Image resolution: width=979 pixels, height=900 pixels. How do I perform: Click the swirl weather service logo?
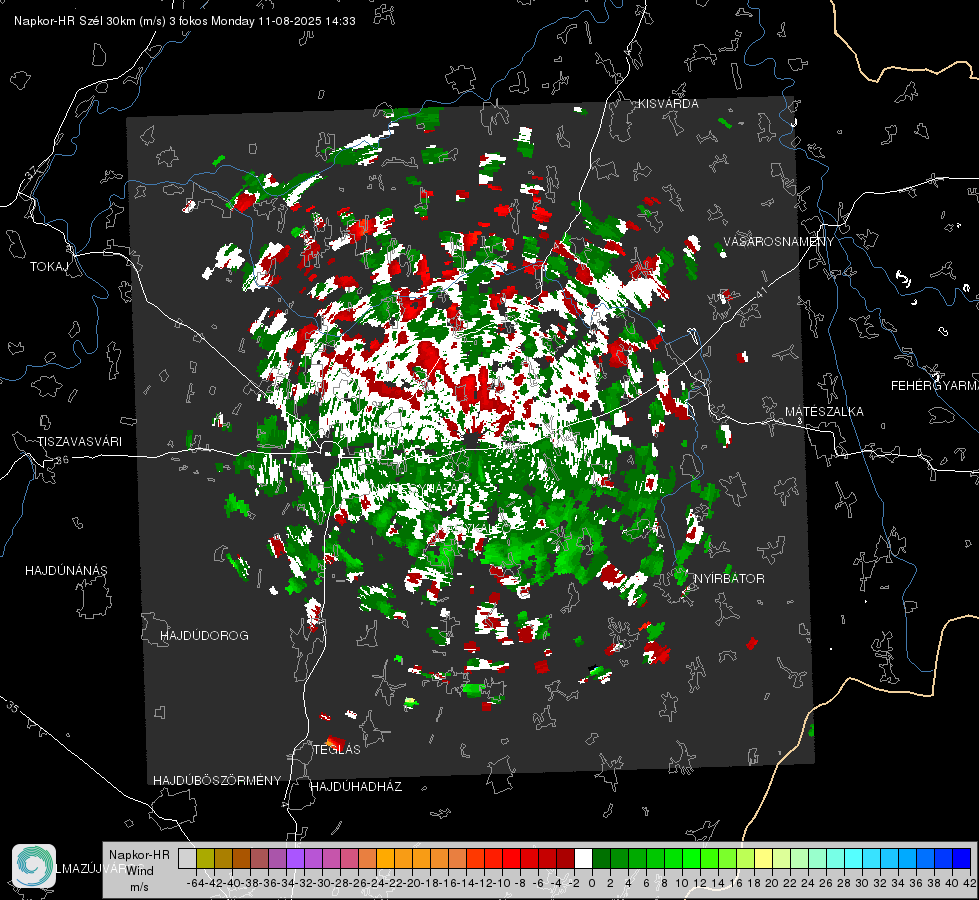coord(34,866)
